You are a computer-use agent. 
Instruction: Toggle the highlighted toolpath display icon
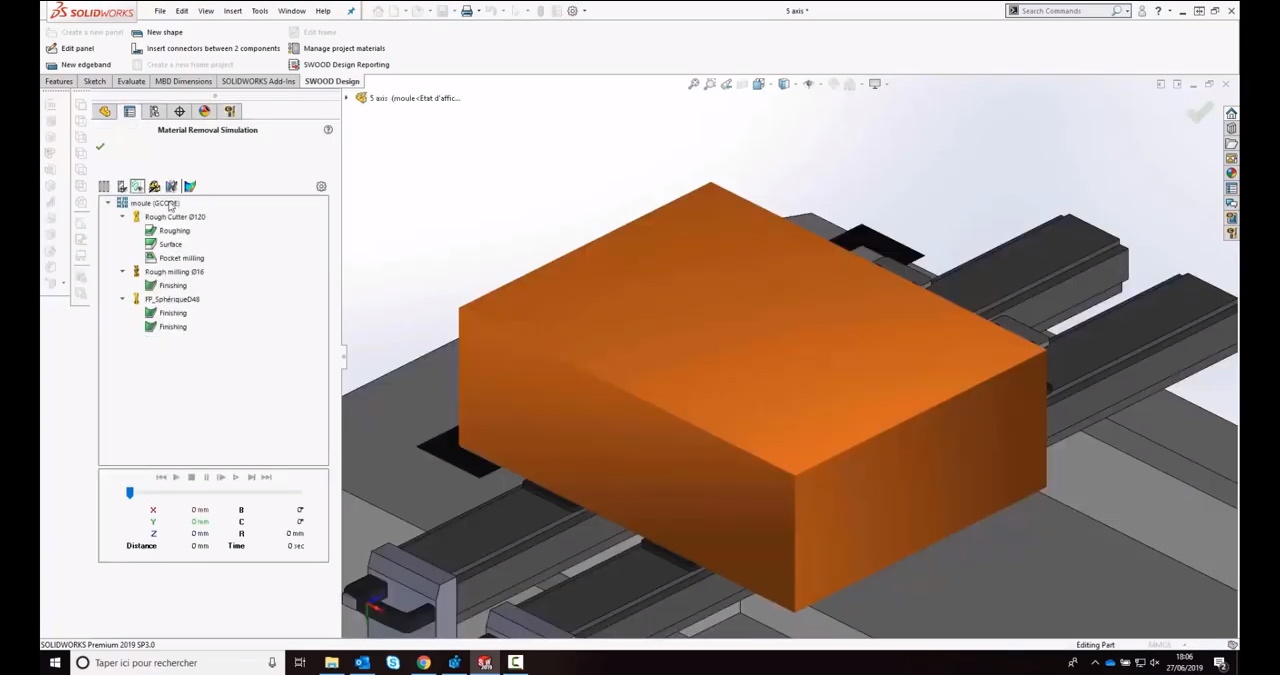[x=137, y=187]
